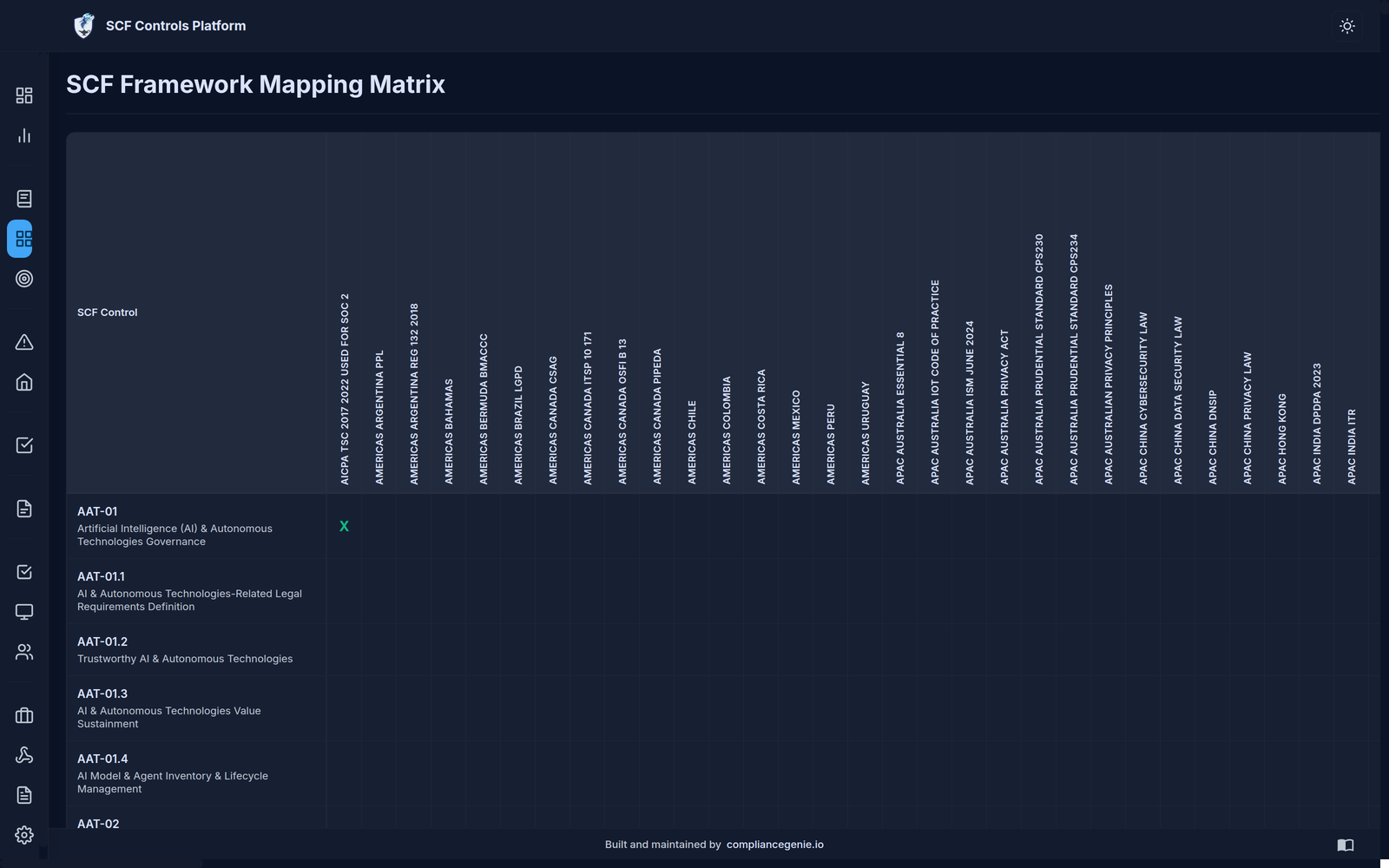1389x868 pixels.
Task: Follow the compliancegenie.io footer link
Action: point(775,845)
